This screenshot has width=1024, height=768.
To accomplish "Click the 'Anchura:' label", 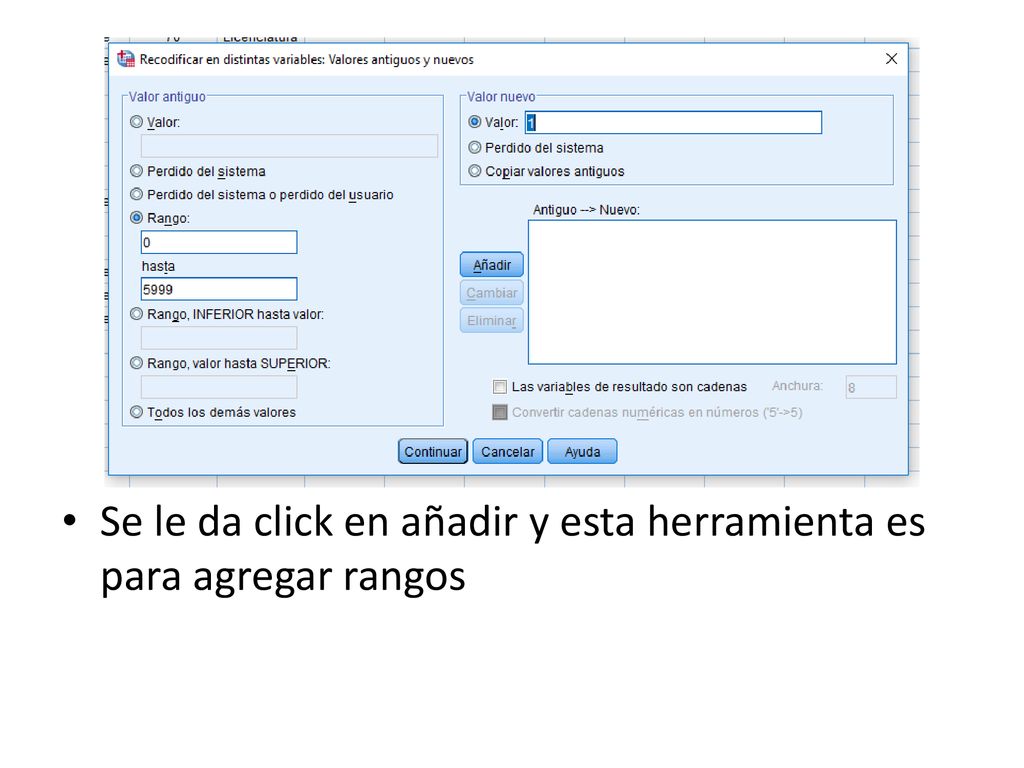I will (797, 386).
